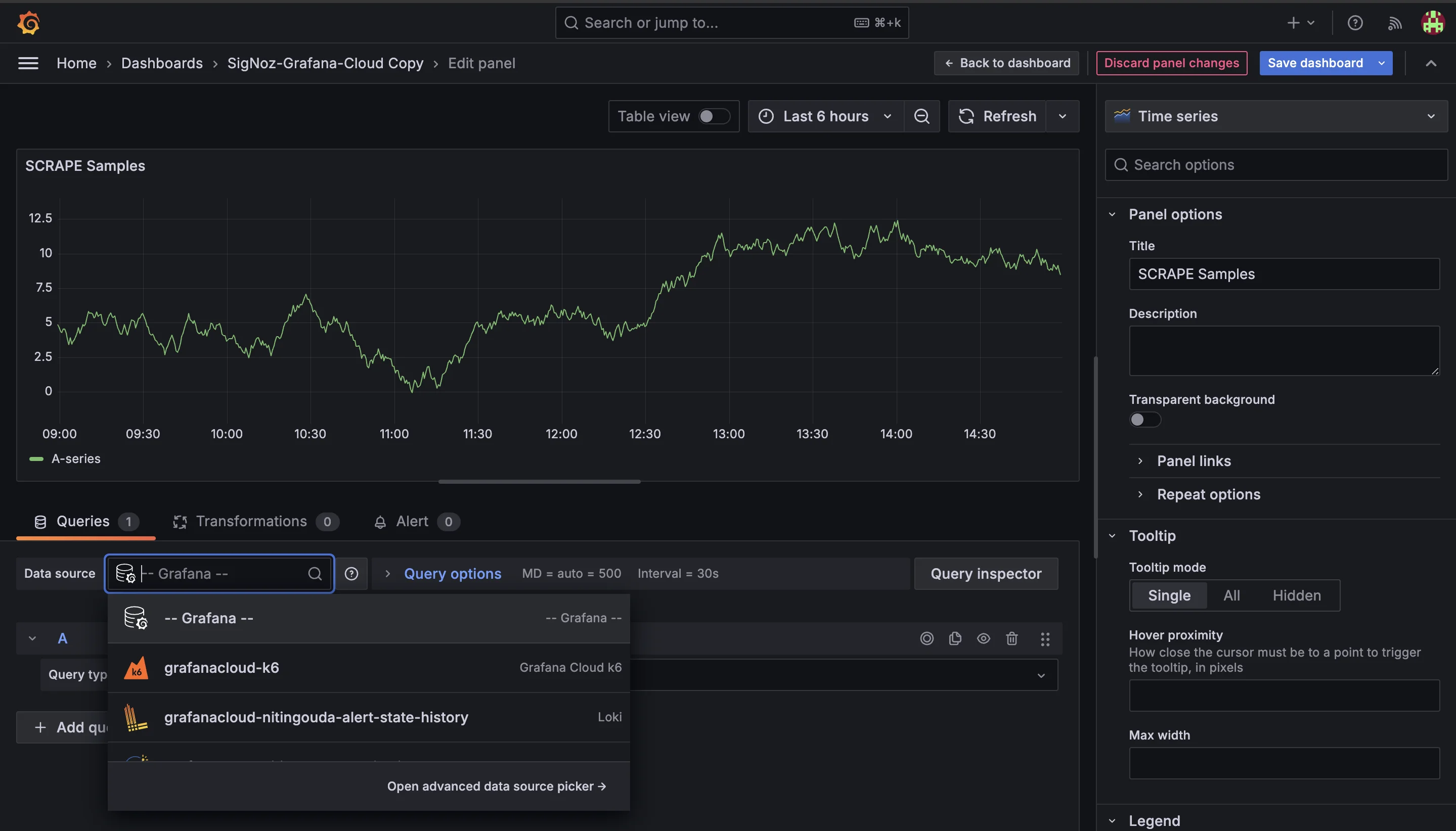Open query A data source help icon

pyautogui.click(x=926, y=638)
